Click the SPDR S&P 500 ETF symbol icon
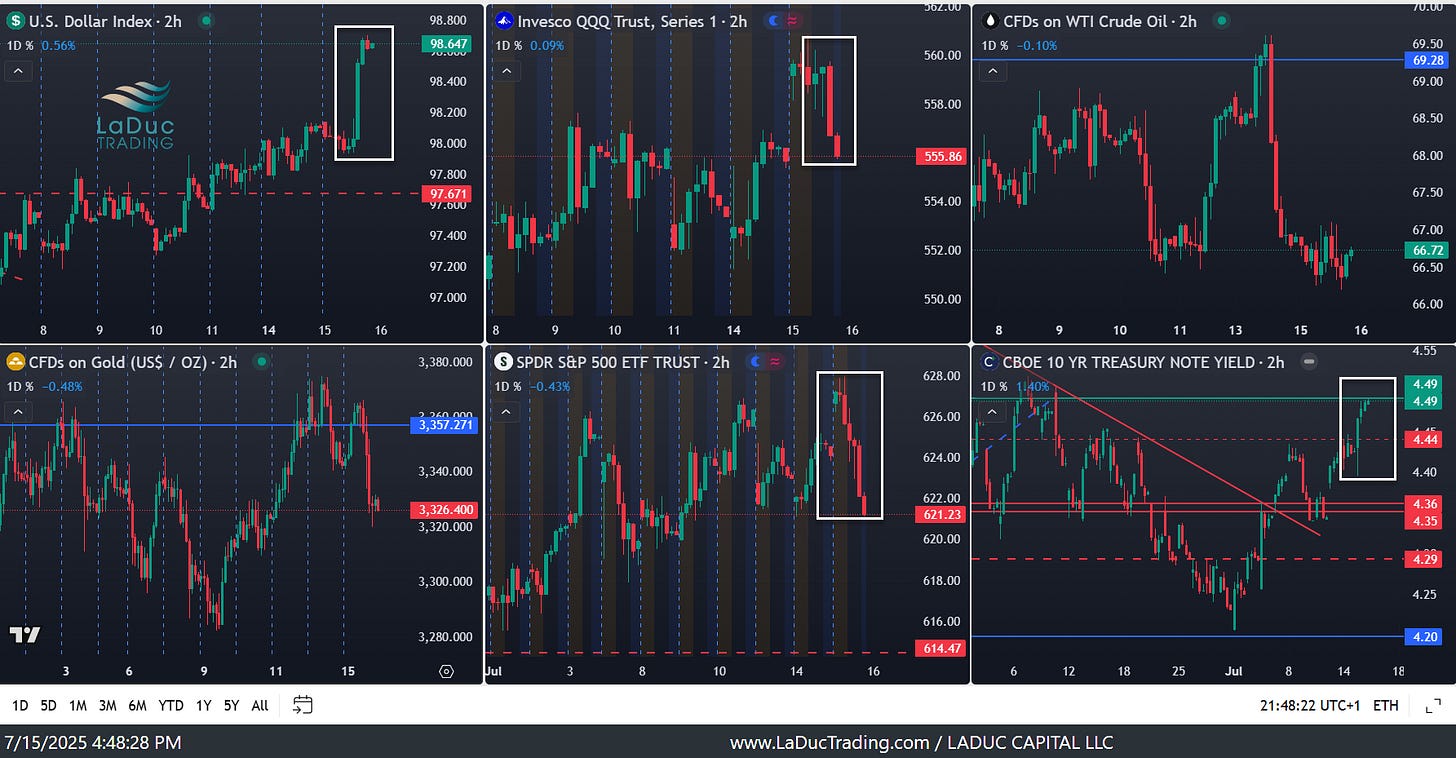 point(505,361)
